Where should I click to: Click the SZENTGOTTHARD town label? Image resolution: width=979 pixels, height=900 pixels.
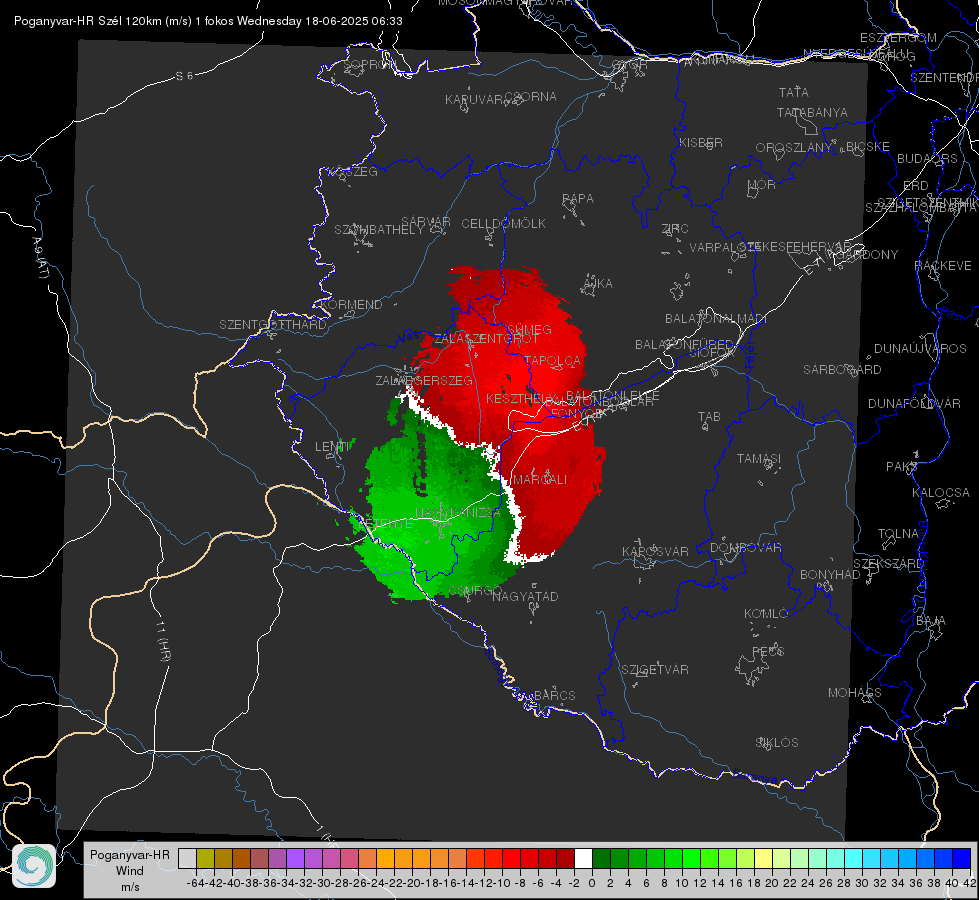tap(273, 324)
